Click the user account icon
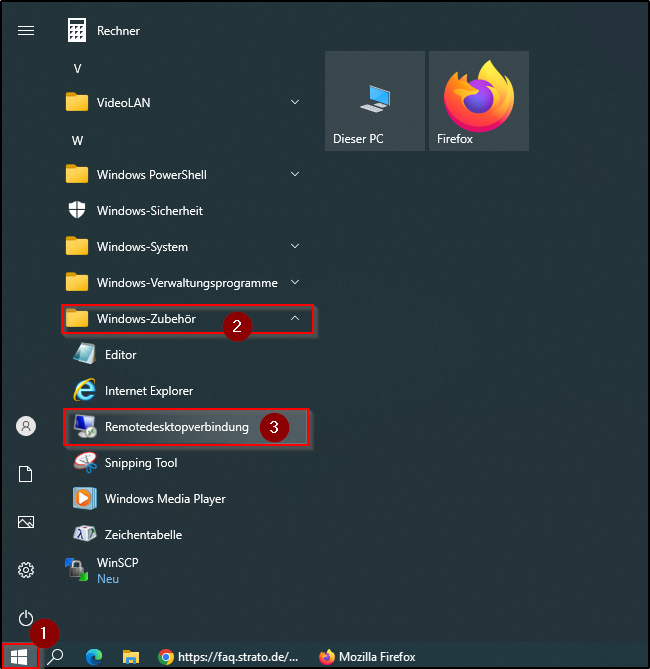Viewport: 650px width, 669px height. (26, 426)
